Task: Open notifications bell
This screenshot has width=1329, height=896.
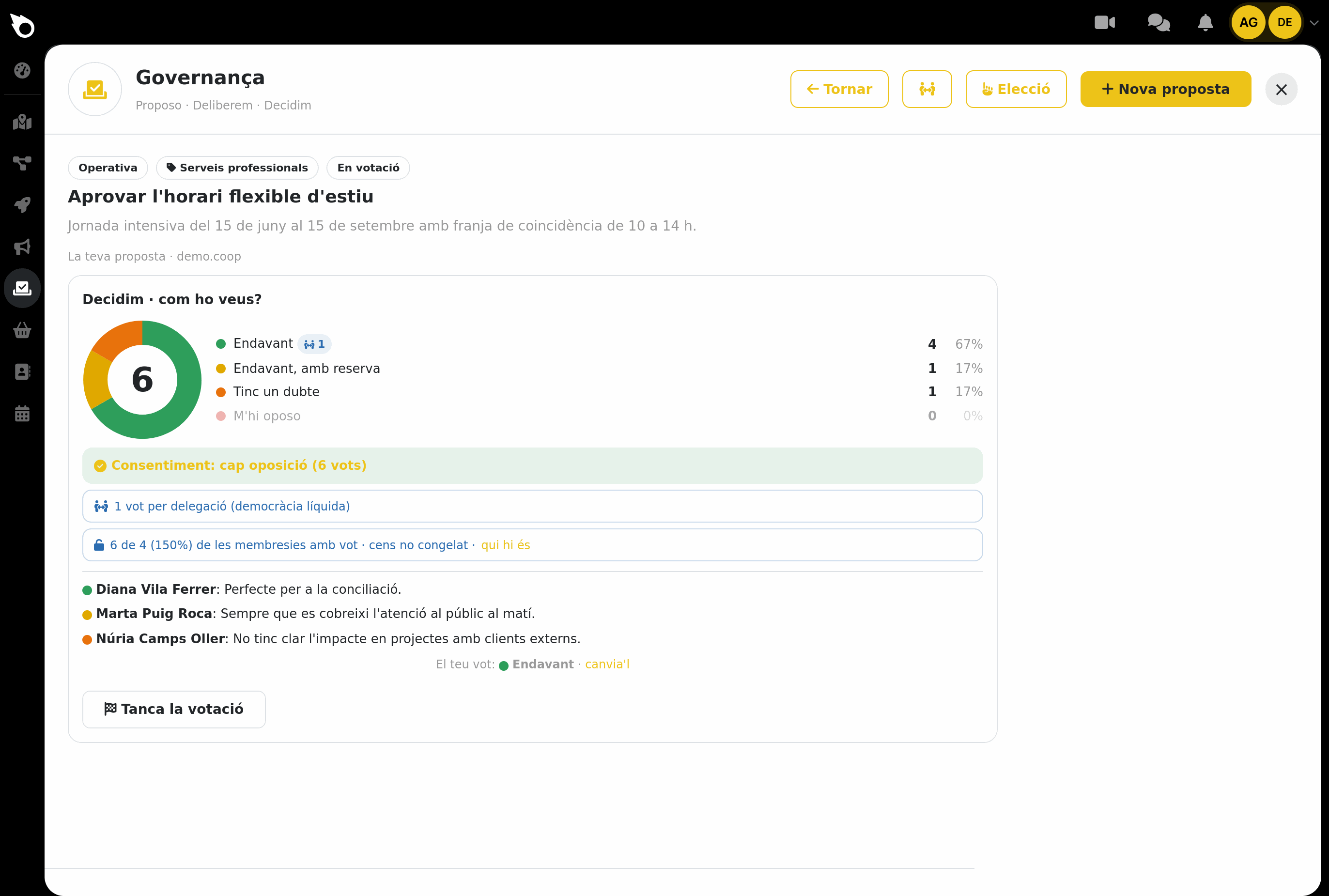Action: click(x=1205, y=23)
